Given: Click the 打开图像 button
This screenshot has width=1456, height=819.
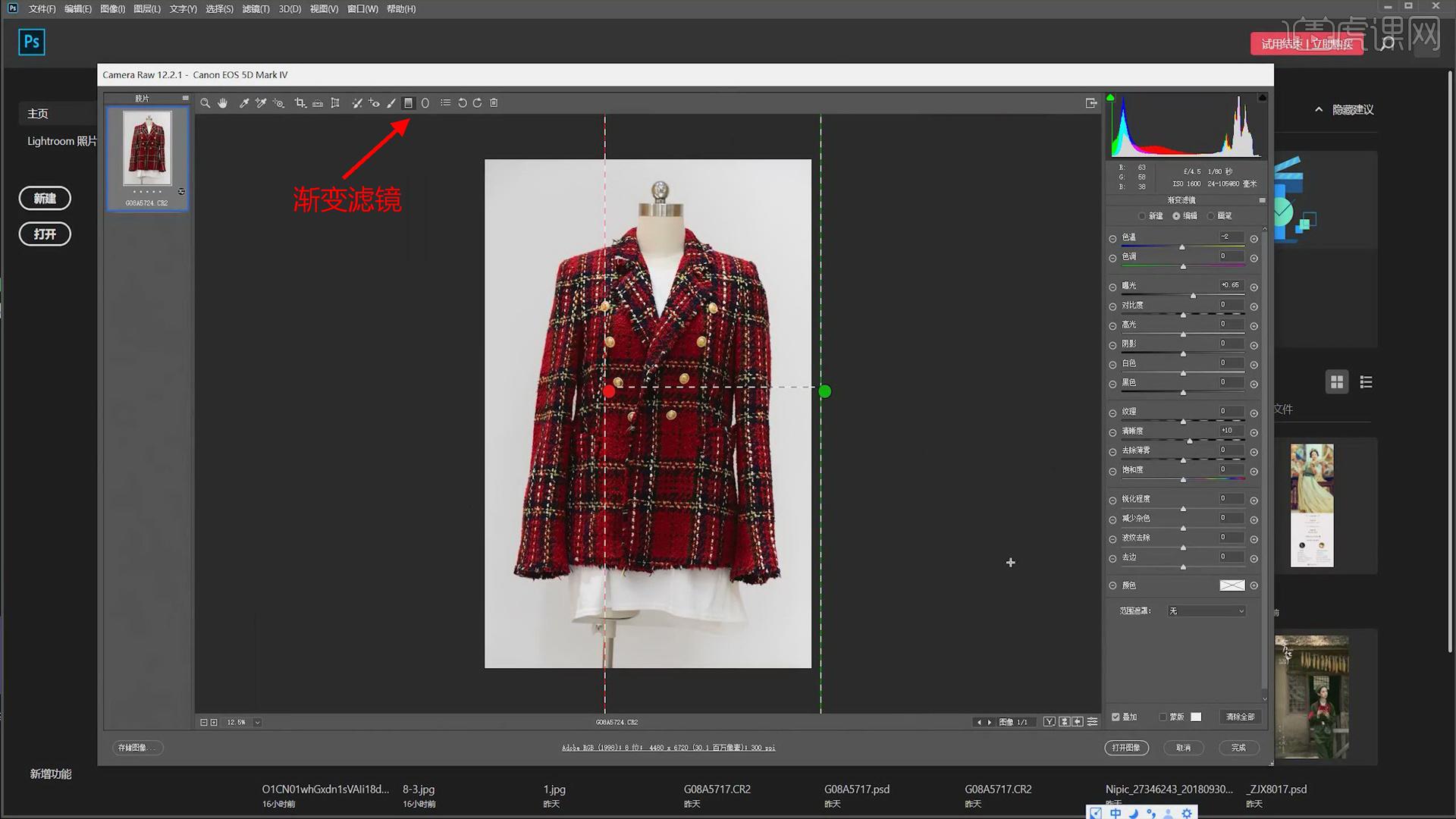Looking at the screenshot, I should (1126, 748).
